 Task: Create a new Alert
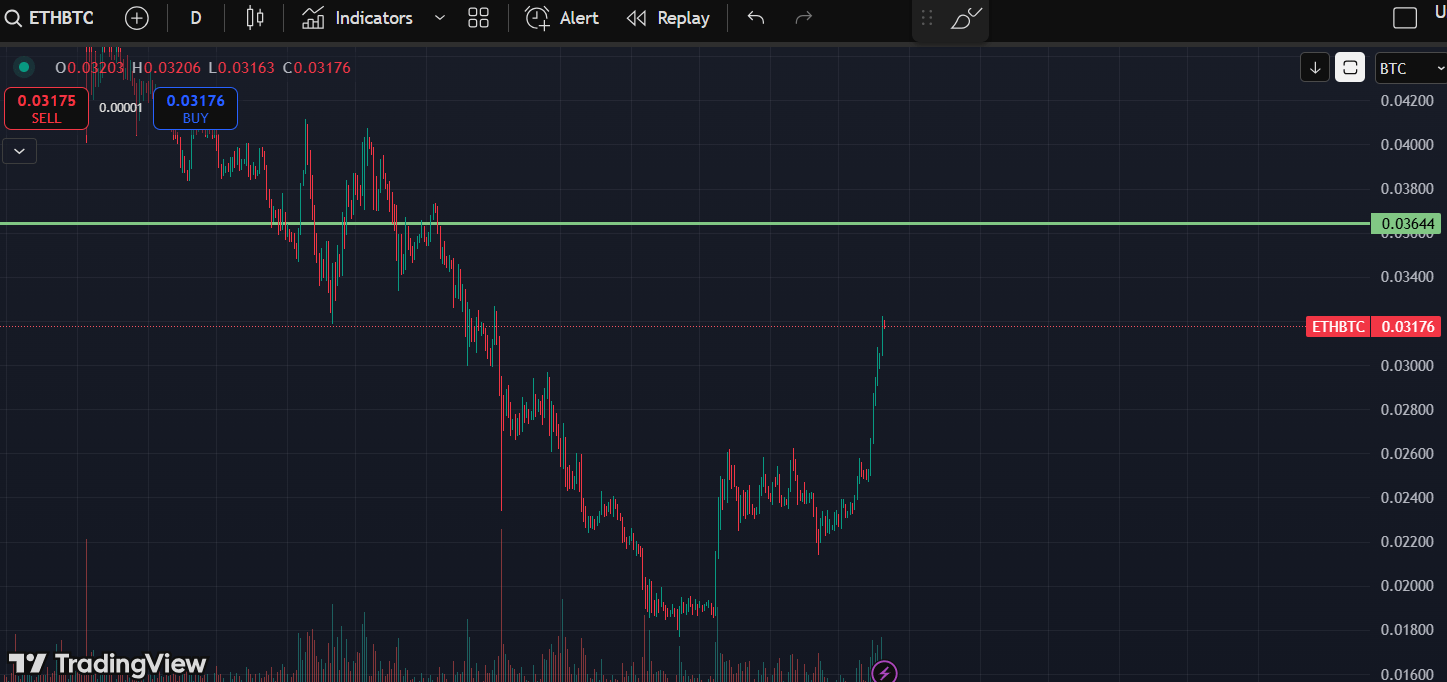[562, 18]
